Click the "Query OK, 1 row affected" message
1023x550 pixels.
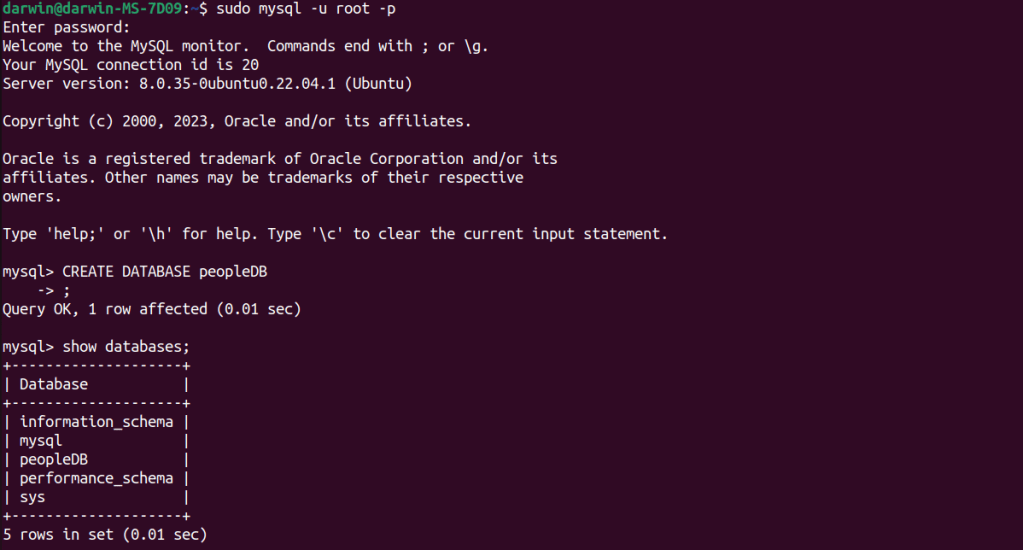point(151,309)
